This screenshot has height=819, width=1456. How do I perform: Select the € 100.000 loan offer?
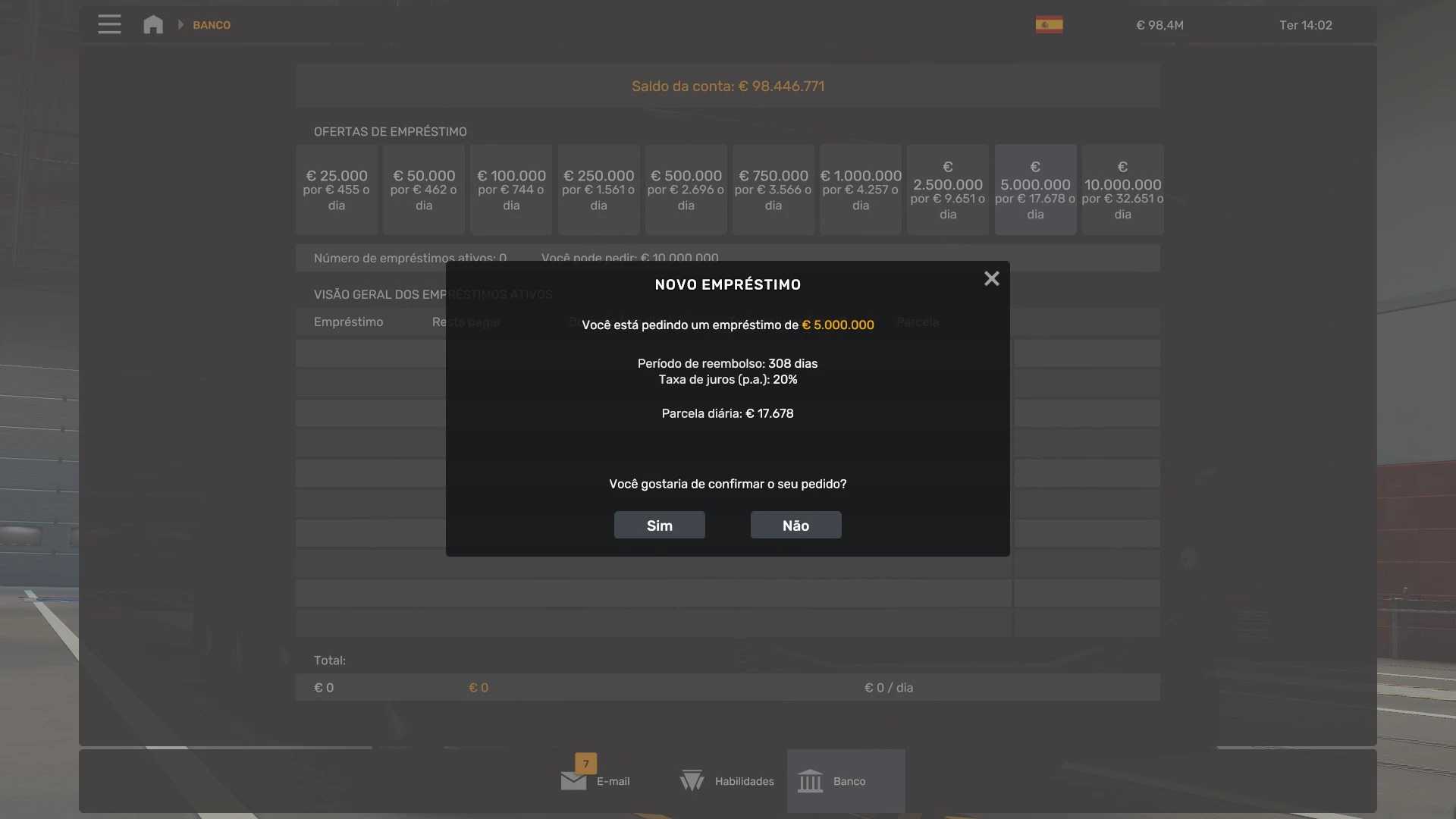pos(511,190)
